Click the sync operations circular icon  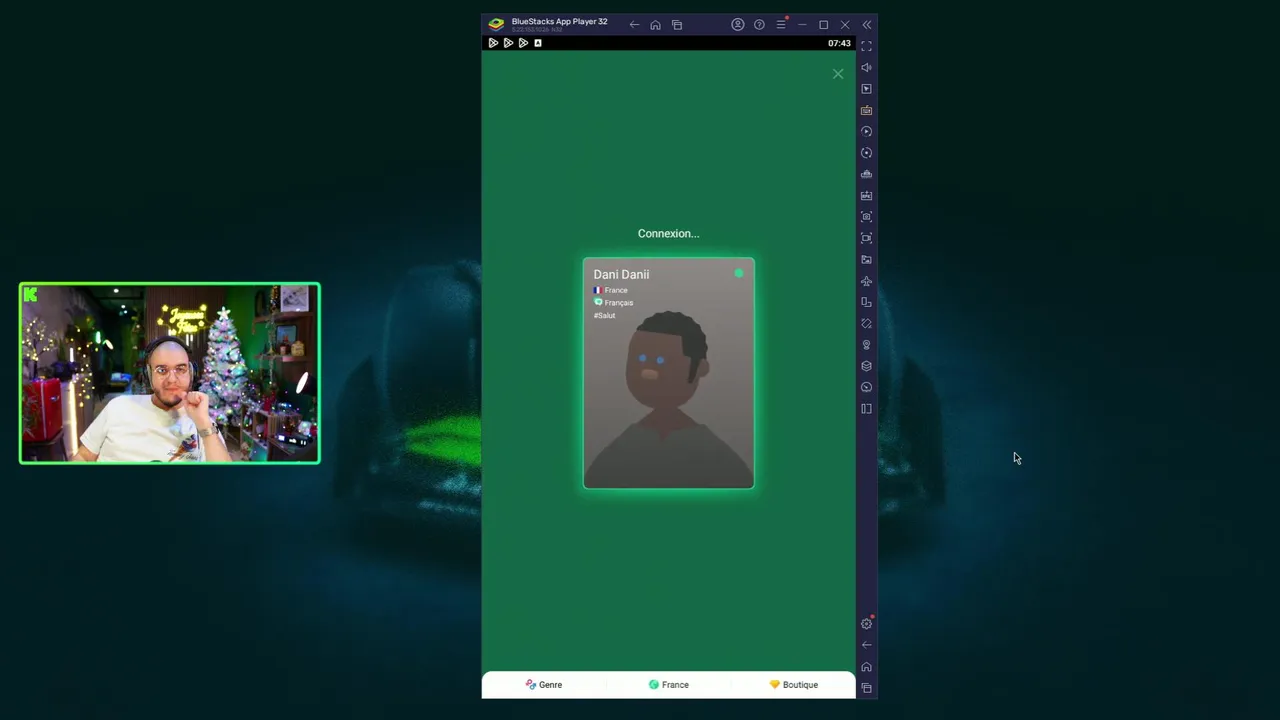point(867,153)
